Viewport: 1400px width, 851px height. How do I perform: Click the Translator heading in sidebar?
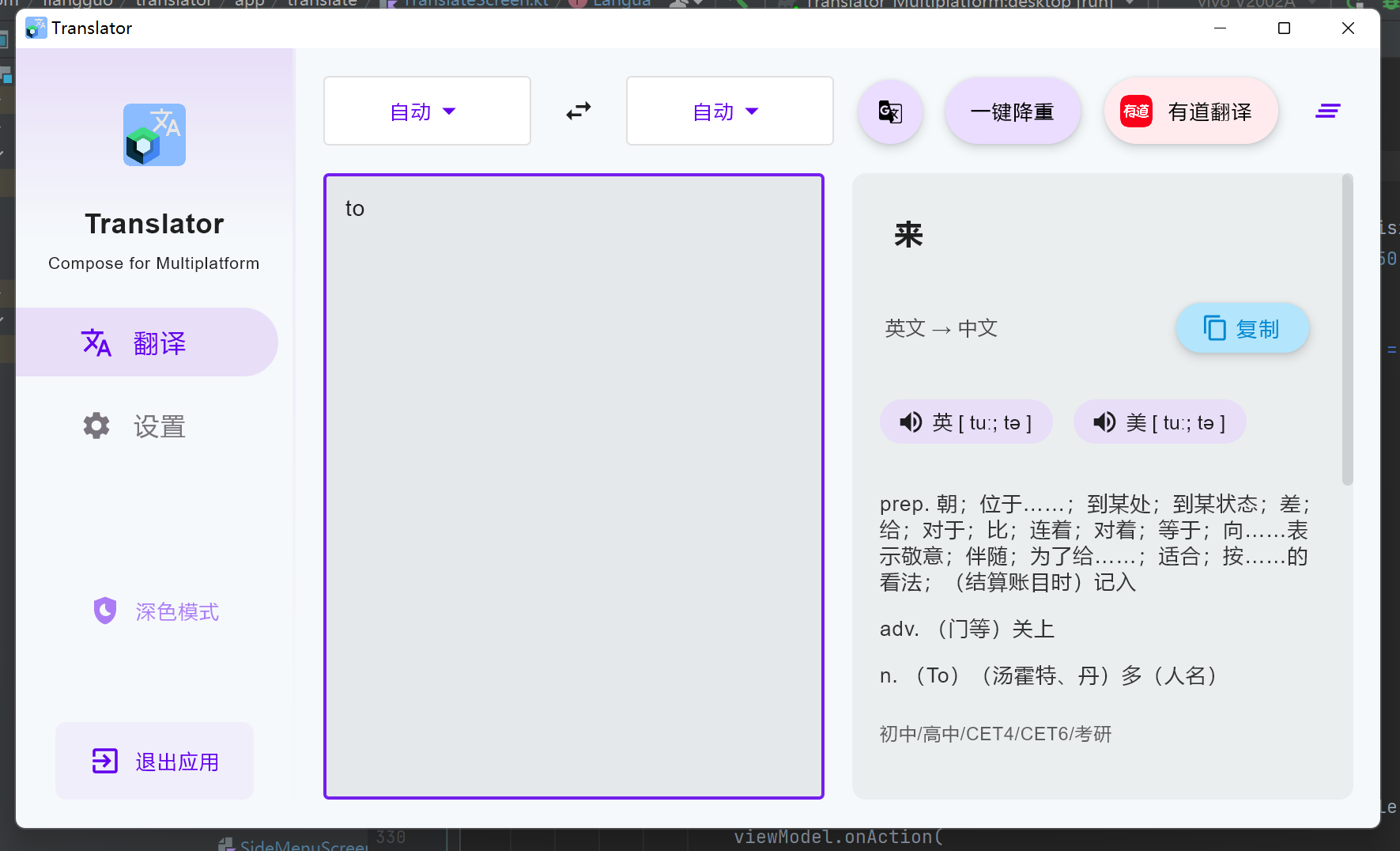point(154,224)
